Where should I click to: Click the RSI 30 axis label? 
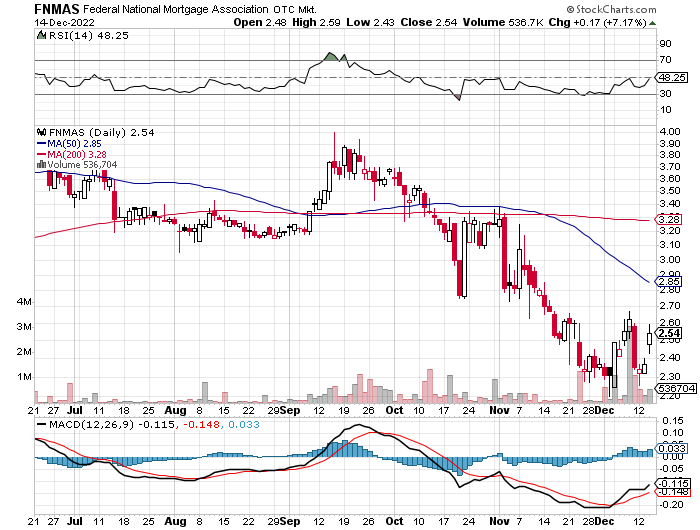click(x=665, y=93)
